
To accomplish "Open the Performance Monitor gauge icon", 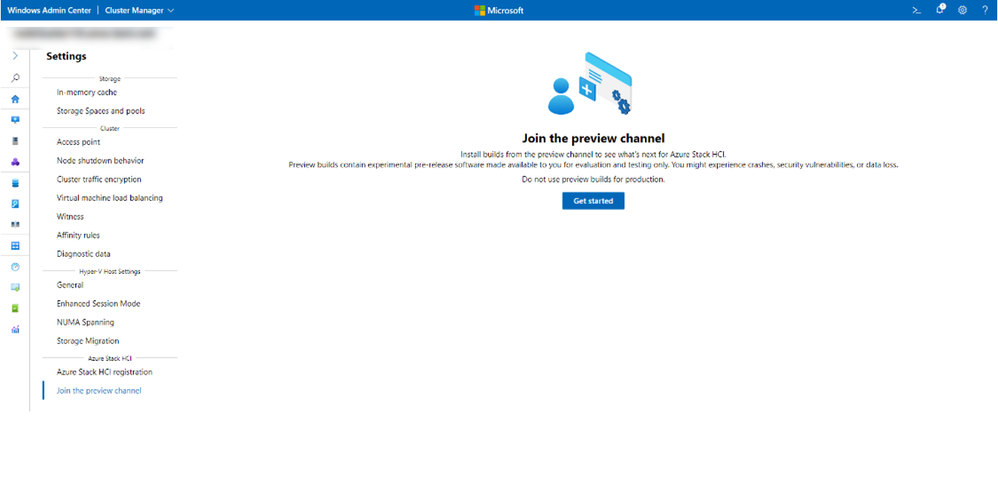I will (15, 267).
